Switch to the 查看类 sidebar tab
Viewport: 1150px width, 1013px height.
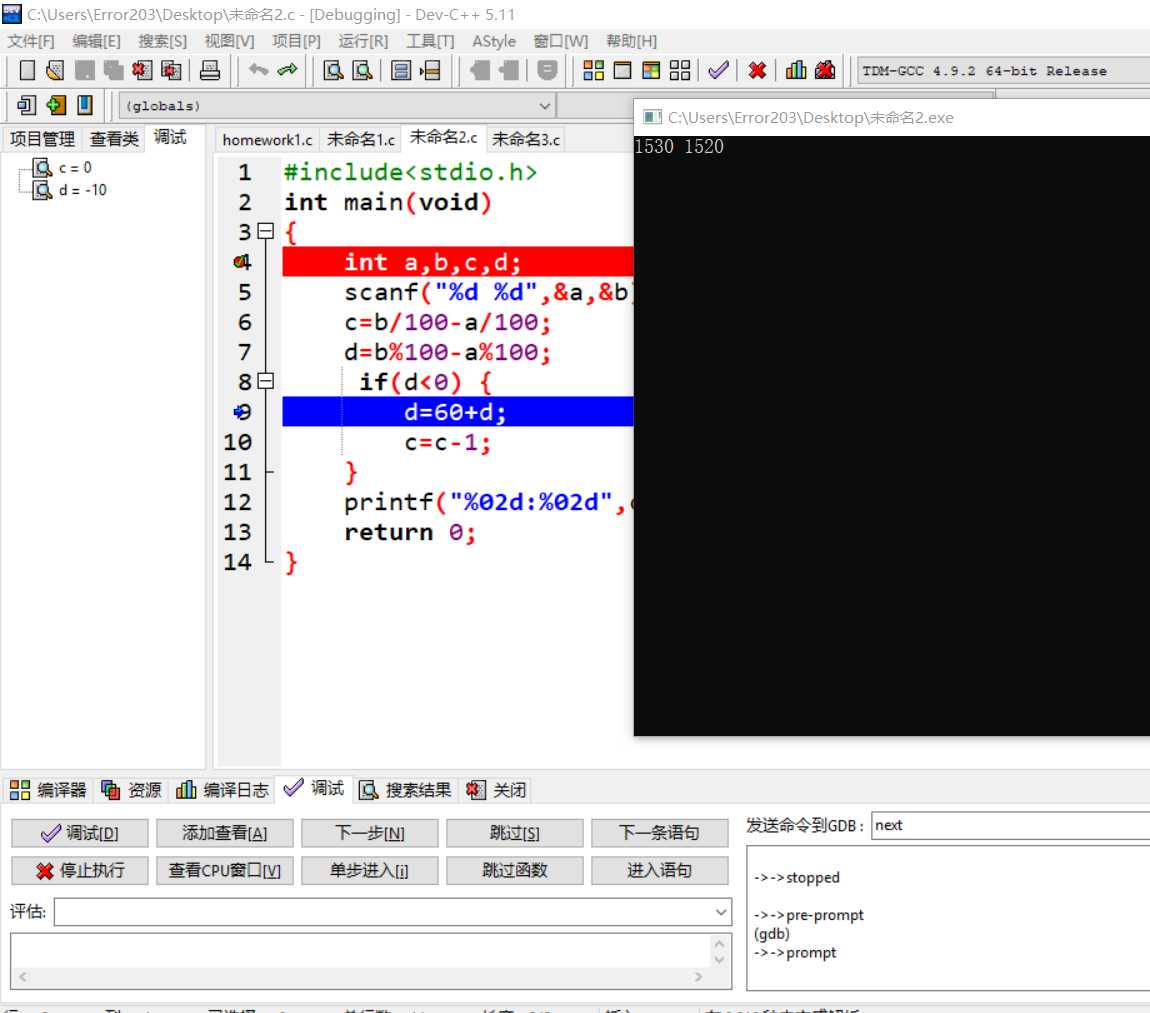point(114,139)
